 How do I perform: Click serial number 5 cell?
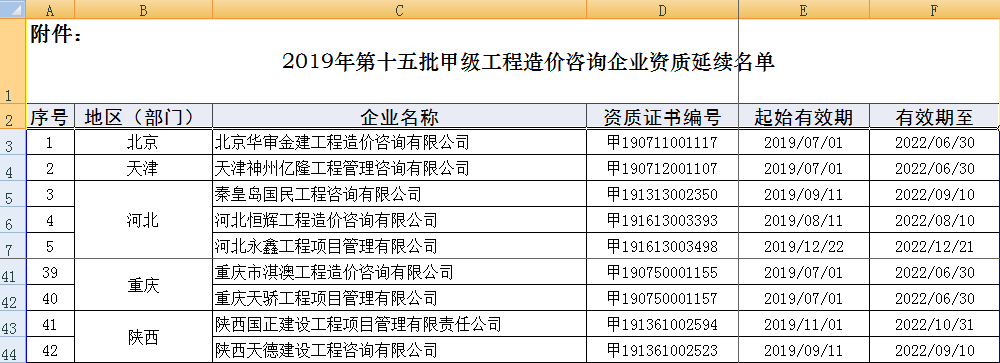(50, 246)
